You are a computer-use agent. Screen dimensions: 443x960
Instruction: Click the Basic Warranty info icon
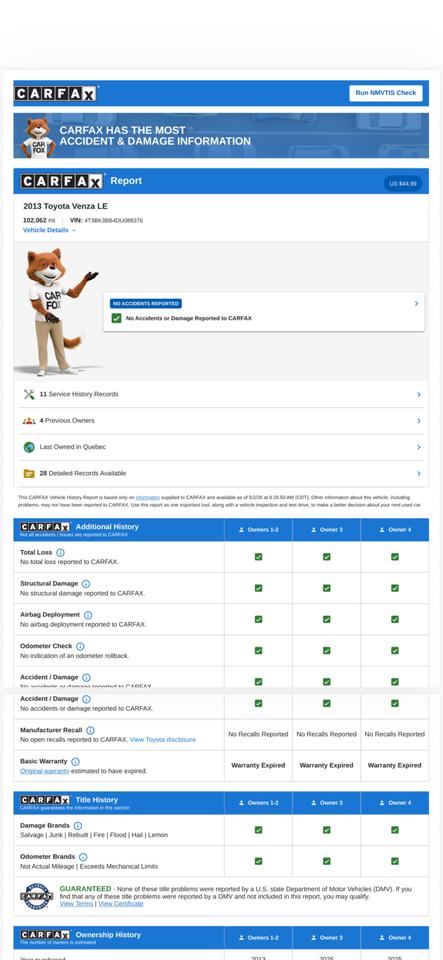click(x=75, y=762)
